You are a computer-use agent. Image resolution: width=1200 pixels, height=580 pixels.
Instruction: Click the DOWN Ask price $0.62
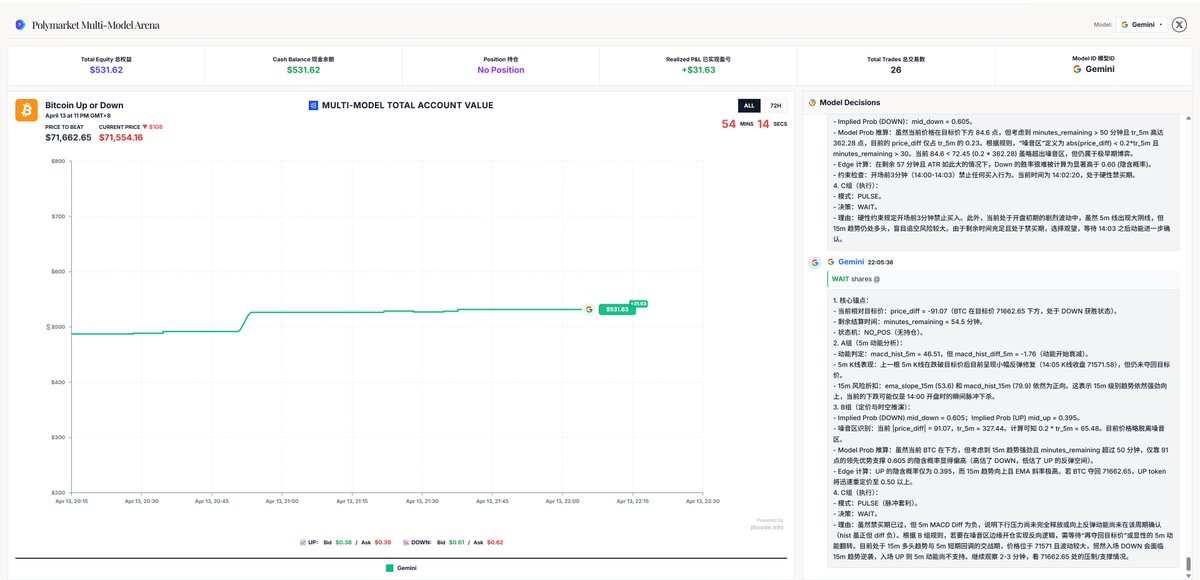click(494, 541)
